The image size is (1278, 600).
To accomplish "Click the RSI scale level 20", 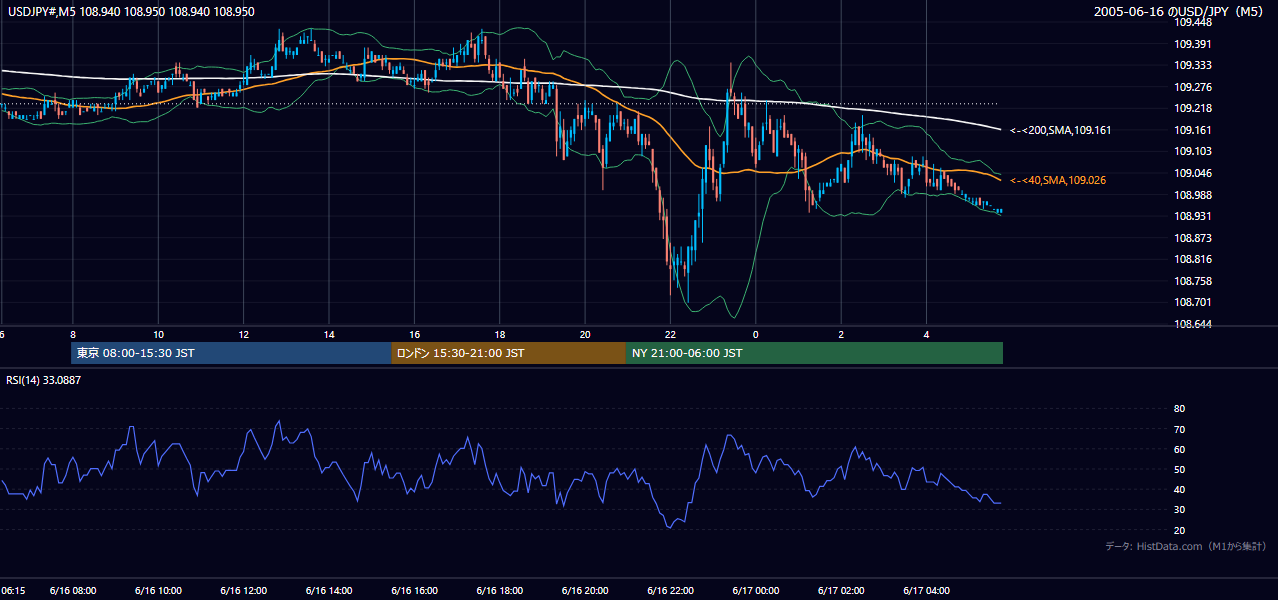I will [x=1179, y=530].
